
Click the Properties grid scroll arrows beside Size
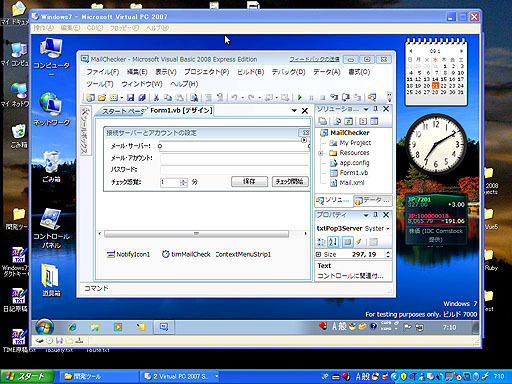click(x=388, y=254)
